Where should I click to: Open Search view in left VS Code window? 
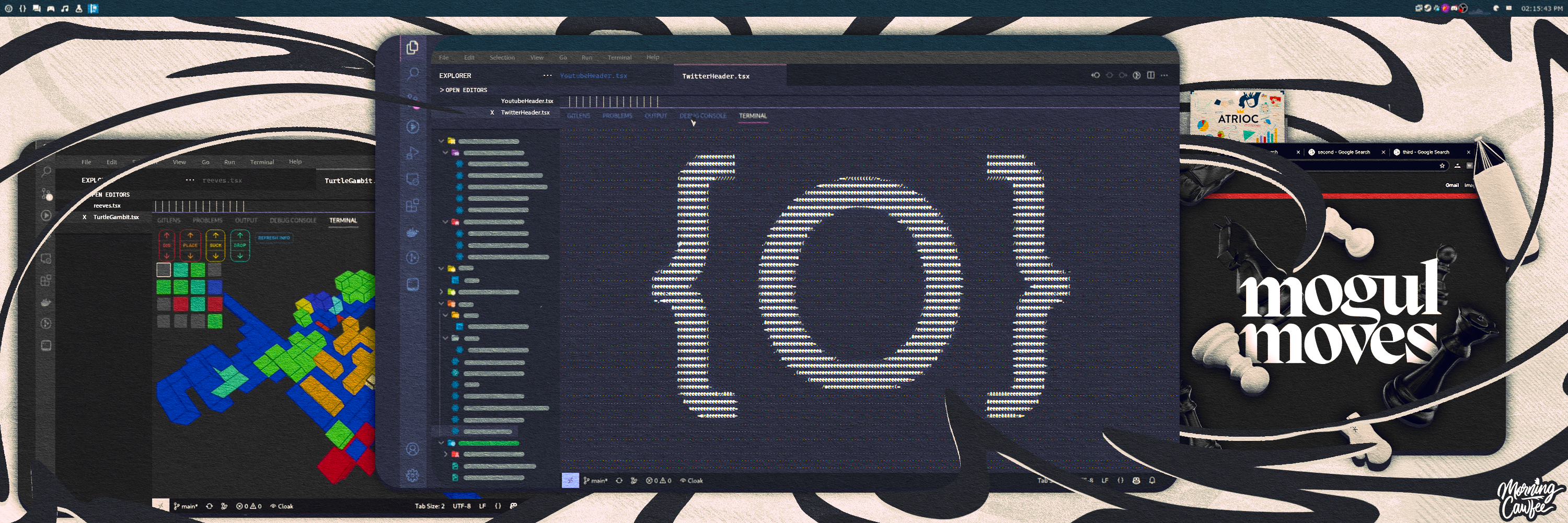47,172
